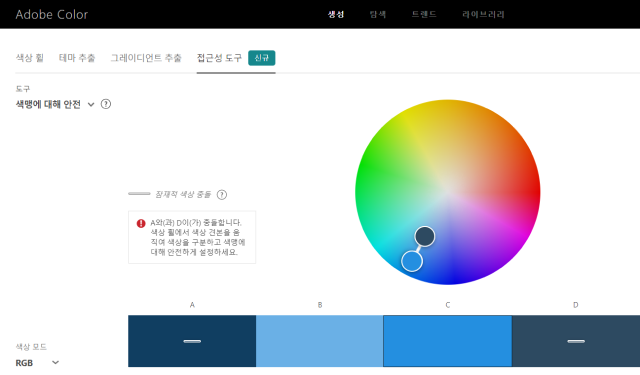Select the light blue swatch B
The width and height of the screenshot is (640, 375).
tap(320, 341)
